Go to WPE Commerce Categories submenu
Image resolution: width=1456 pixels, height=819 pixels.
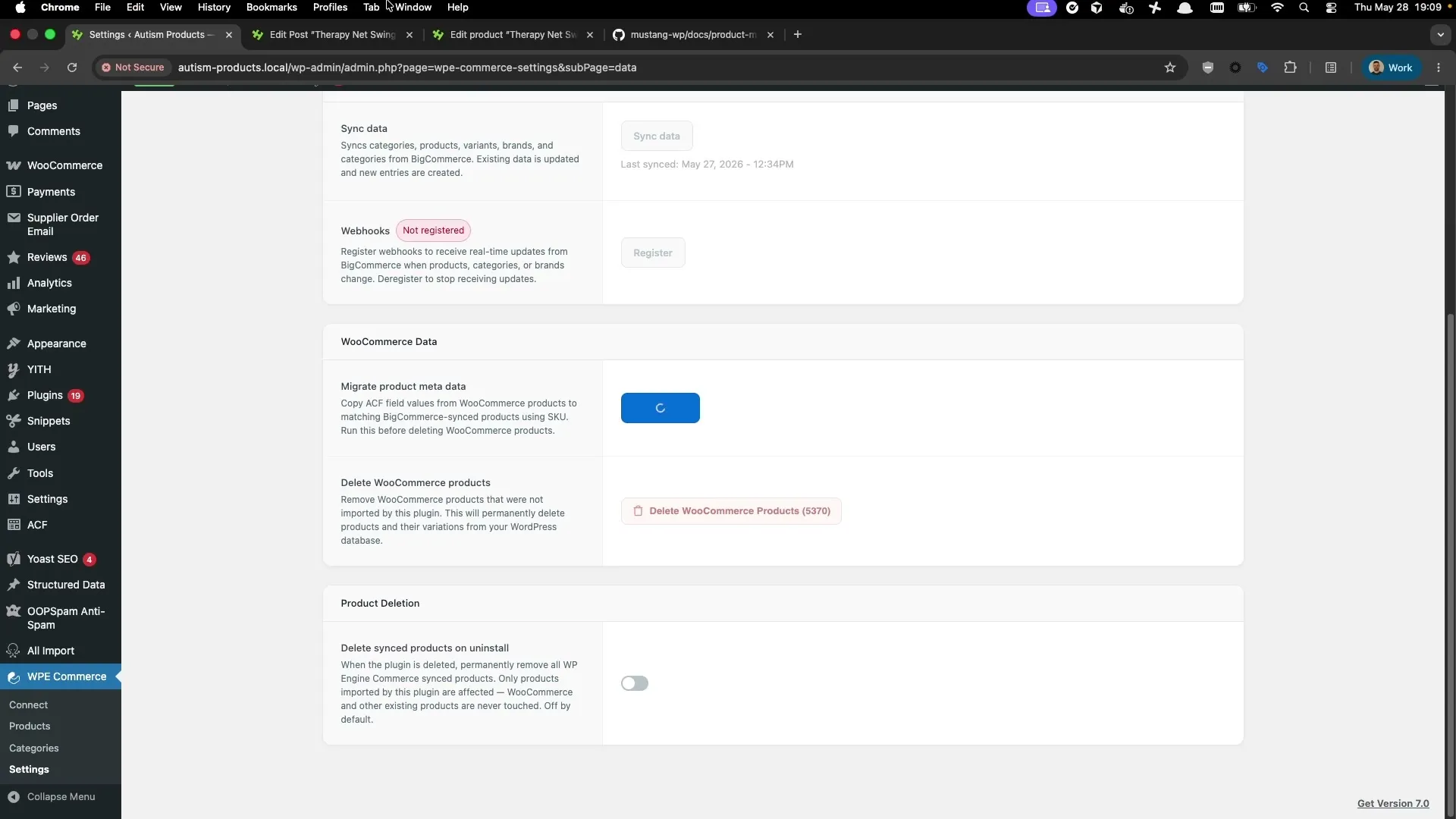(x=34, y=748)
